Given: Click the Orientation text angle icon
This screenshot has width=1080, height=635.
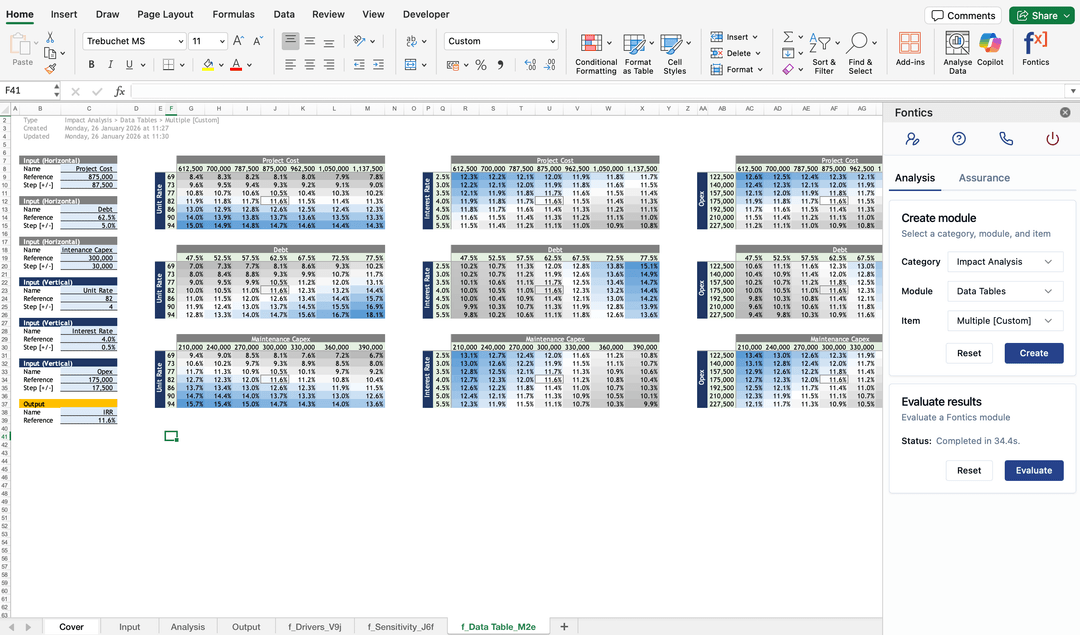Looking at the screenshot, I should 359,41.
